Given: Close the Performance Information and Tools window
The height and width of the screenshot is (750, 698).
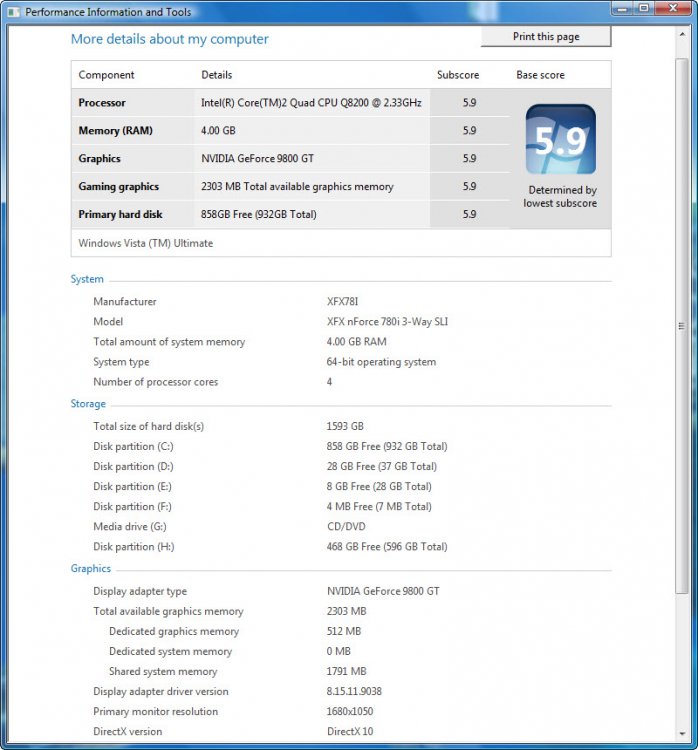Looking at the screenshot, I should 673,9.
